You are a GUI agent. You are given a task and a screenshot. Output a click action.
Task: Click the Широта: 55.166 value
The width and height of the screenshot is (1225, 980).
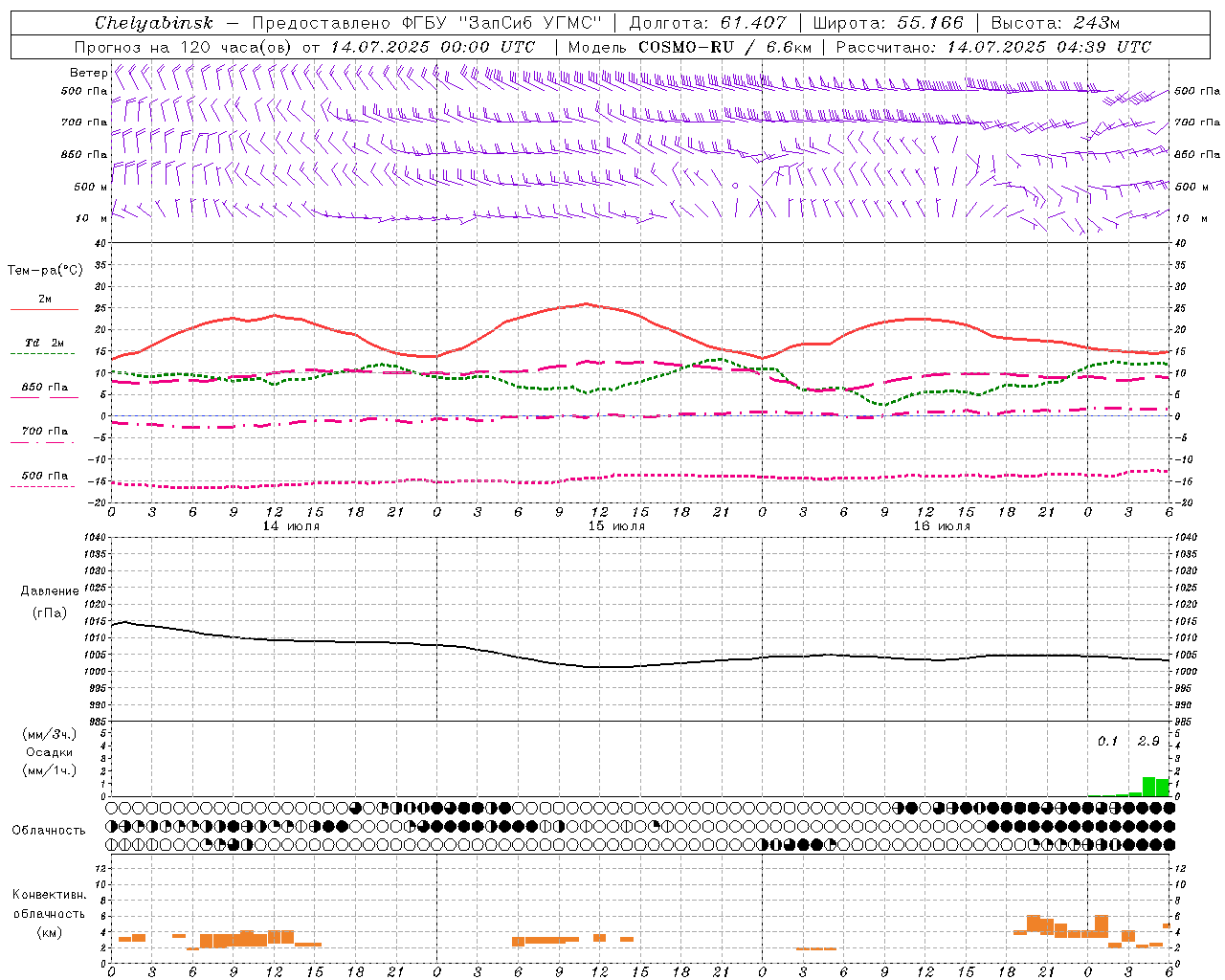tap(887, 23)
